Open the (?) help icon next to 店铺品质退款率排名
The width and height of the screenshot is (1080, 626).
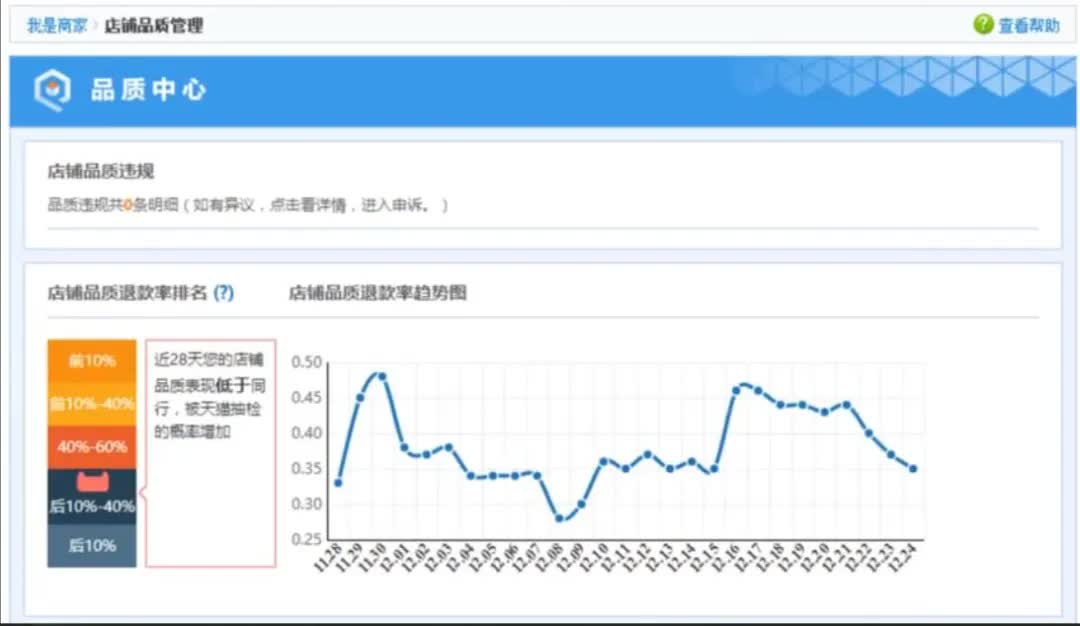pyautogui.click(x=222, y=293)
